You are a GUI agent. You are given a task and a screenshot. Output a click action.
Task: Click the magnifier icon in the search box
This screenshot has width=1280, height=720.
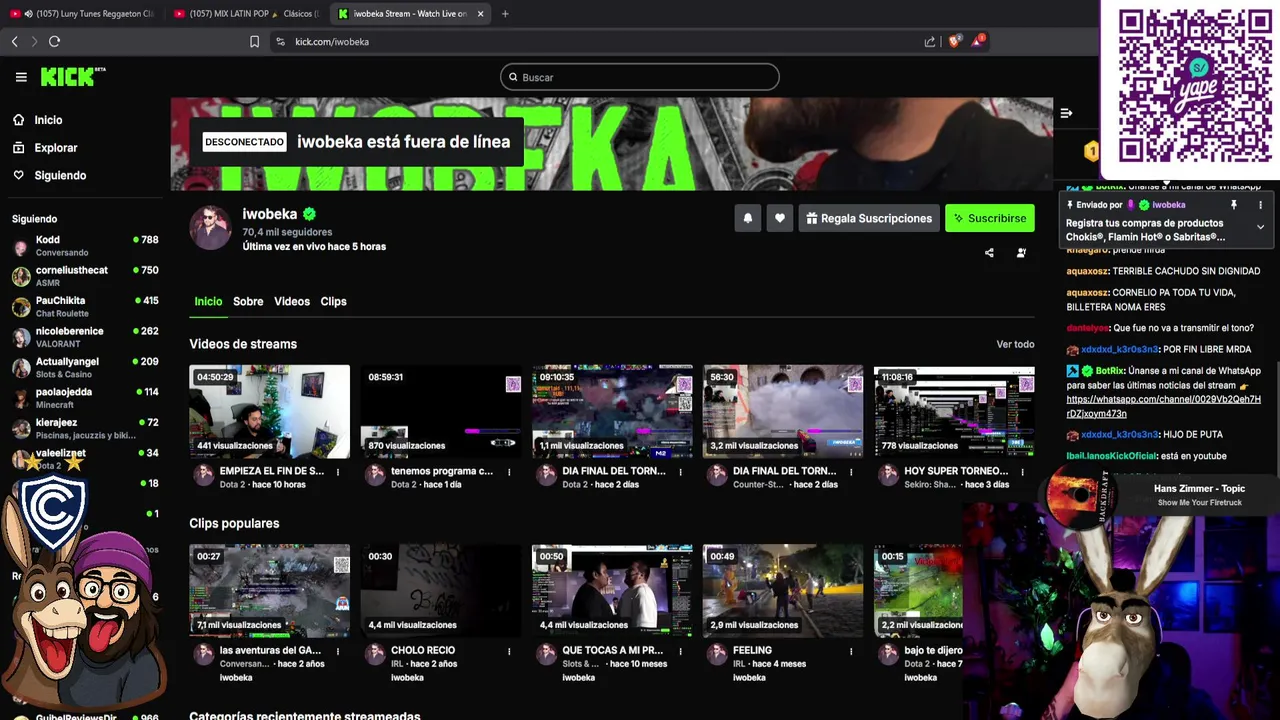click(x=513, y=77)
